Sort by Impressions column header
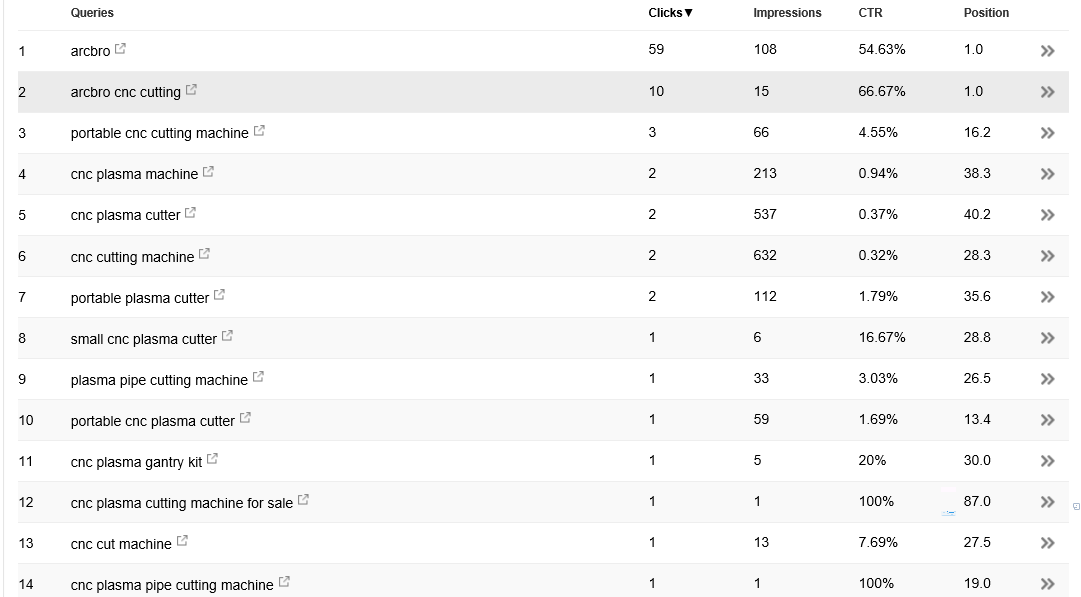The image size is (1081, 597). [787, 12]
